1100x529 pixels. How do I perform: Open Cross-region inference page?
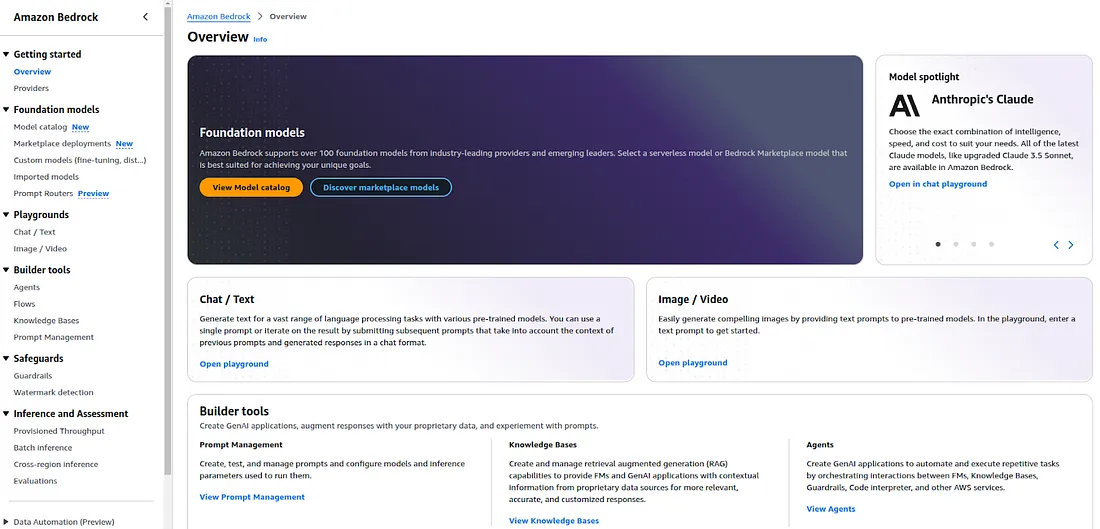click(x=55, y=464)
